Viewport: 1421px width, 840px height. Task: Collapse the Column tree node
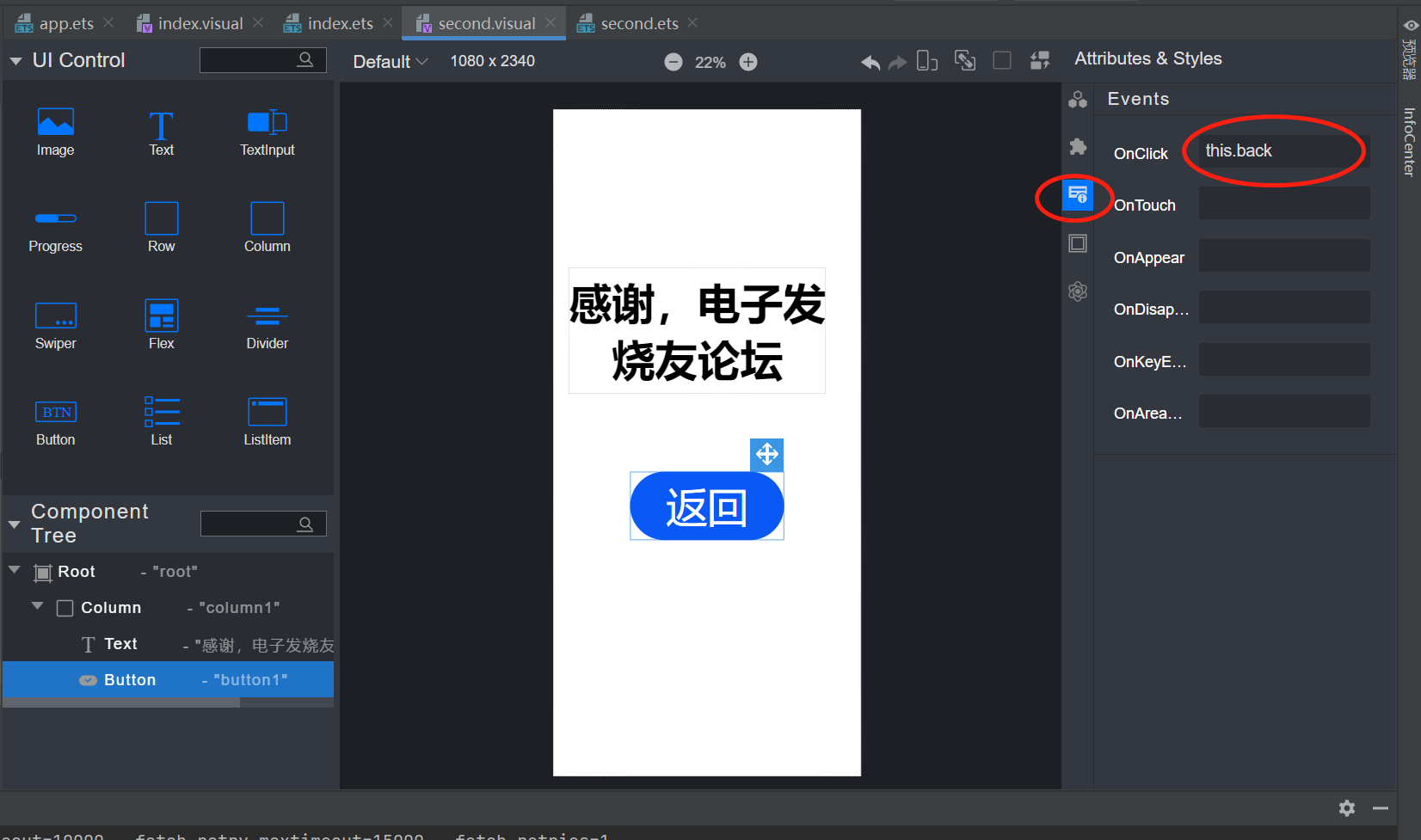tap(38, 606)
